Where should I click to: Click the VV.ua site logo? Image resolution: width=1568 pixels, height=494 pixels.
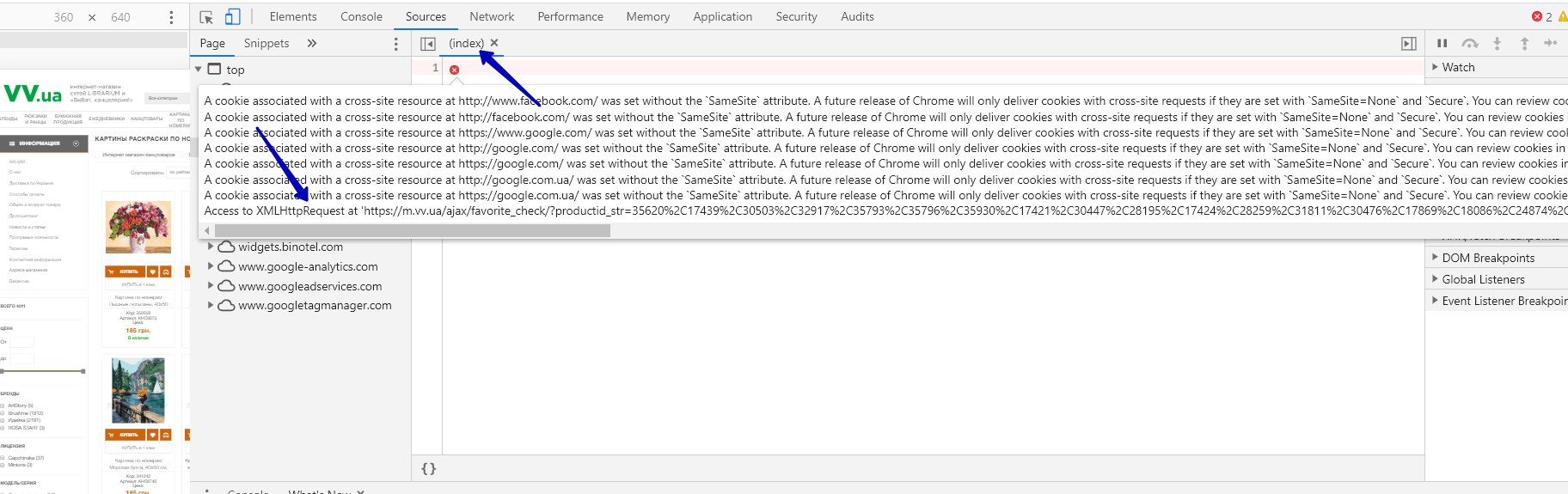[x=33, y=93]
